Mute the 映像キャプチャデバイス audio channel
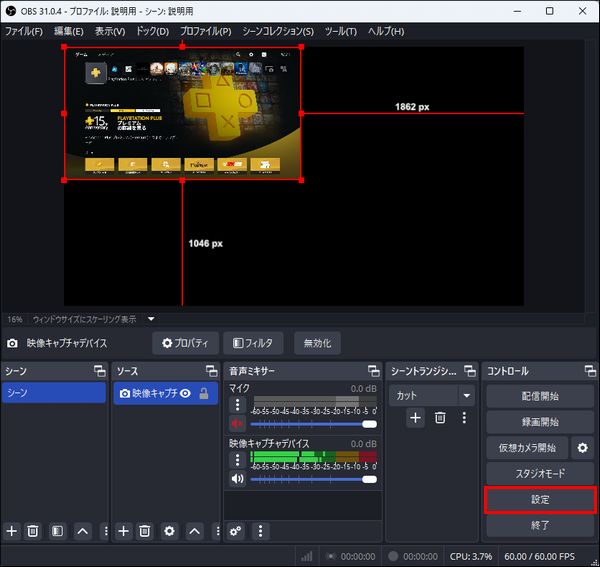The height and width of the screenshot is (567, 600). (x=237, y=479)
